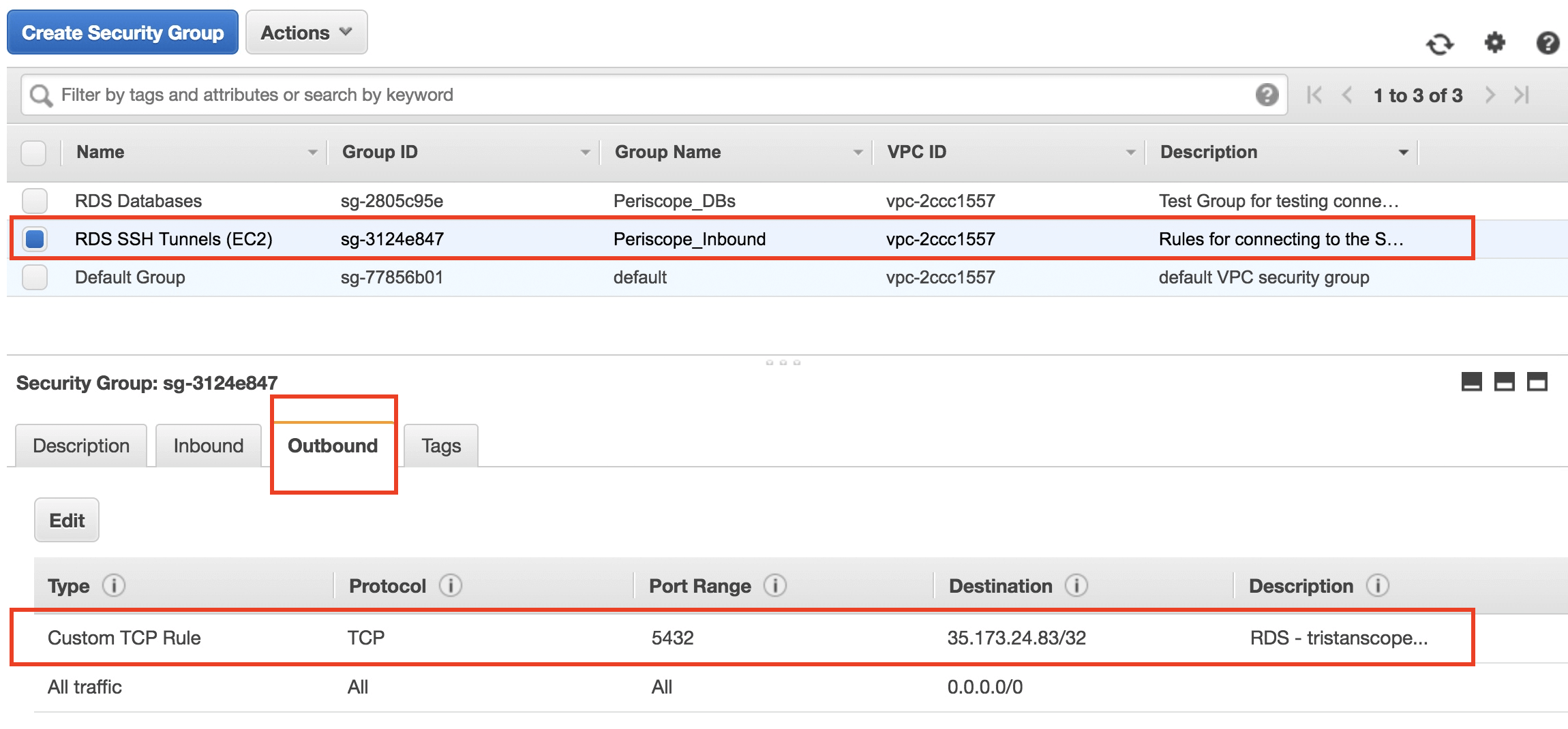The width and height of the screenshot is (1568, 729).
Task: Click the vpc-2ccc1557 value in Default Group row
Action: click(x=941, y=277)
